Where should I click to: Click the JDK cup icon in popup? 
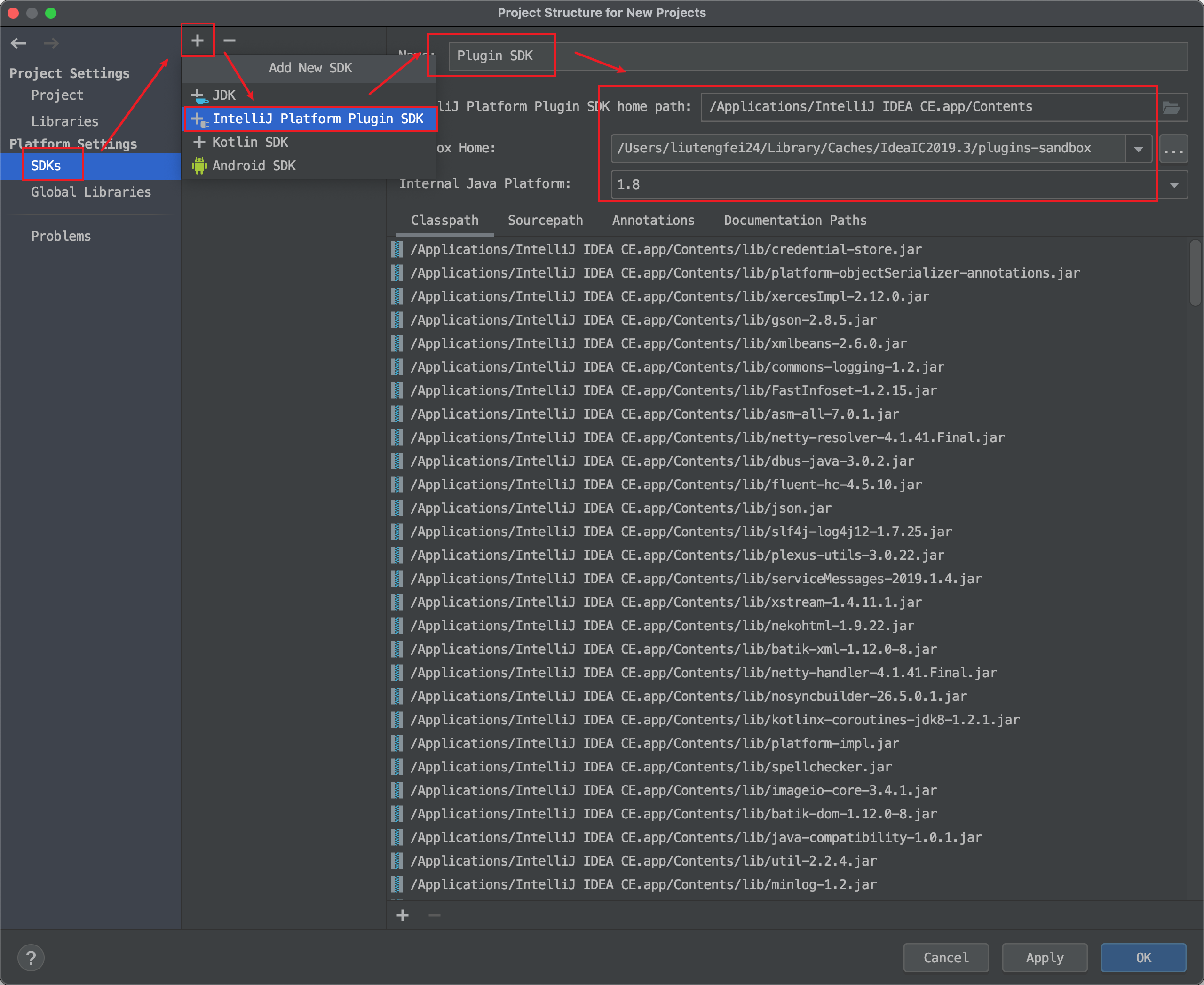[199, 96]
